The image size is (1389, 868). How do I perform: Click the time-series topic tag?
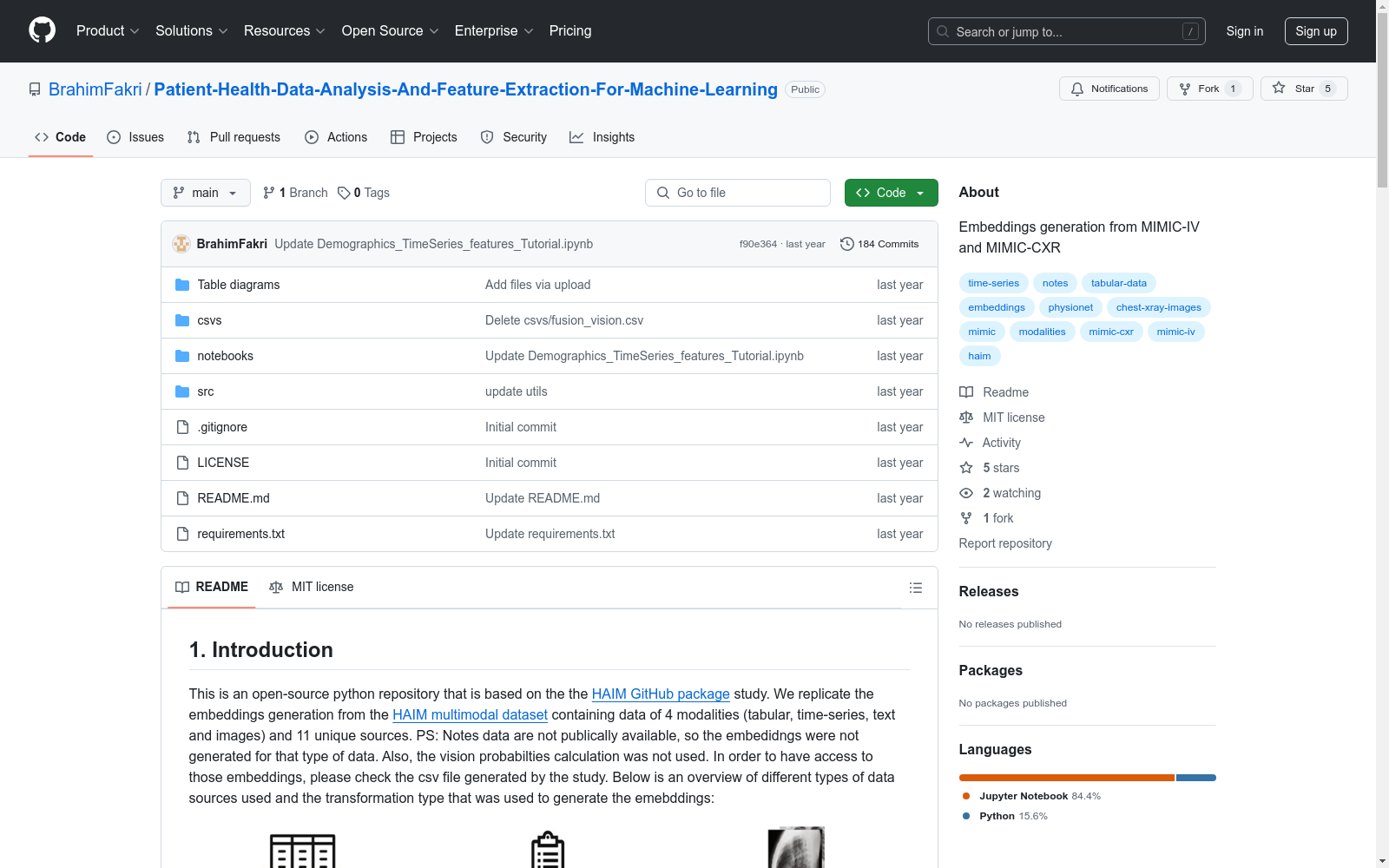[x=994, y=283]
